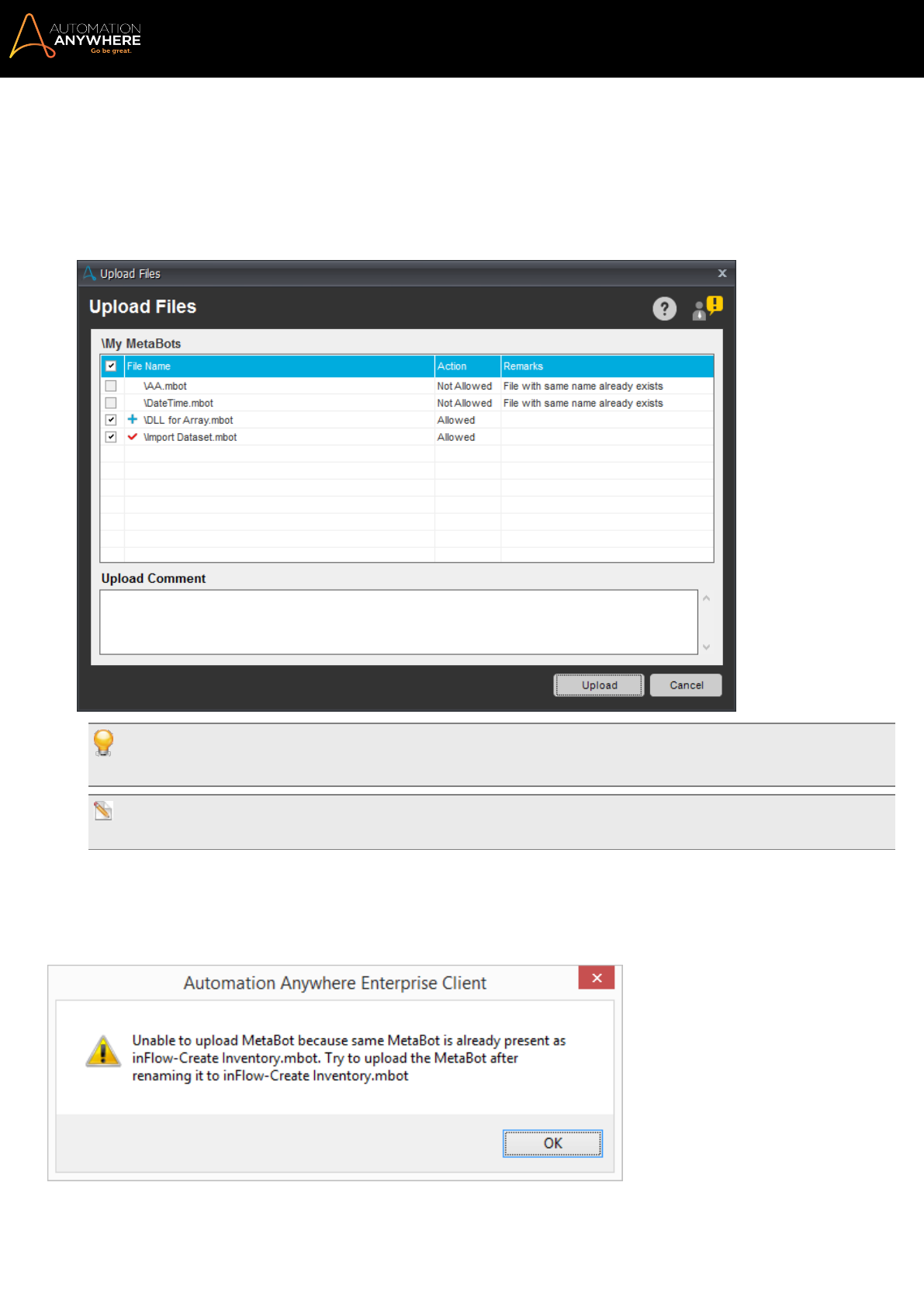The width and height of the screenshot is (924, 1307).
Task: Click the pencil note icon
Action: [103, 810]
